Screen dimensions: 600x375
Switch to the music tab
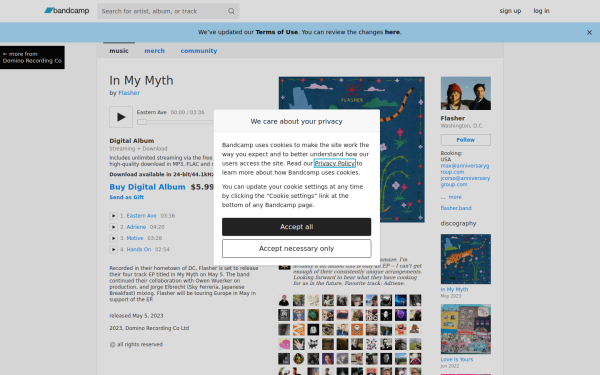pos(119,51)
